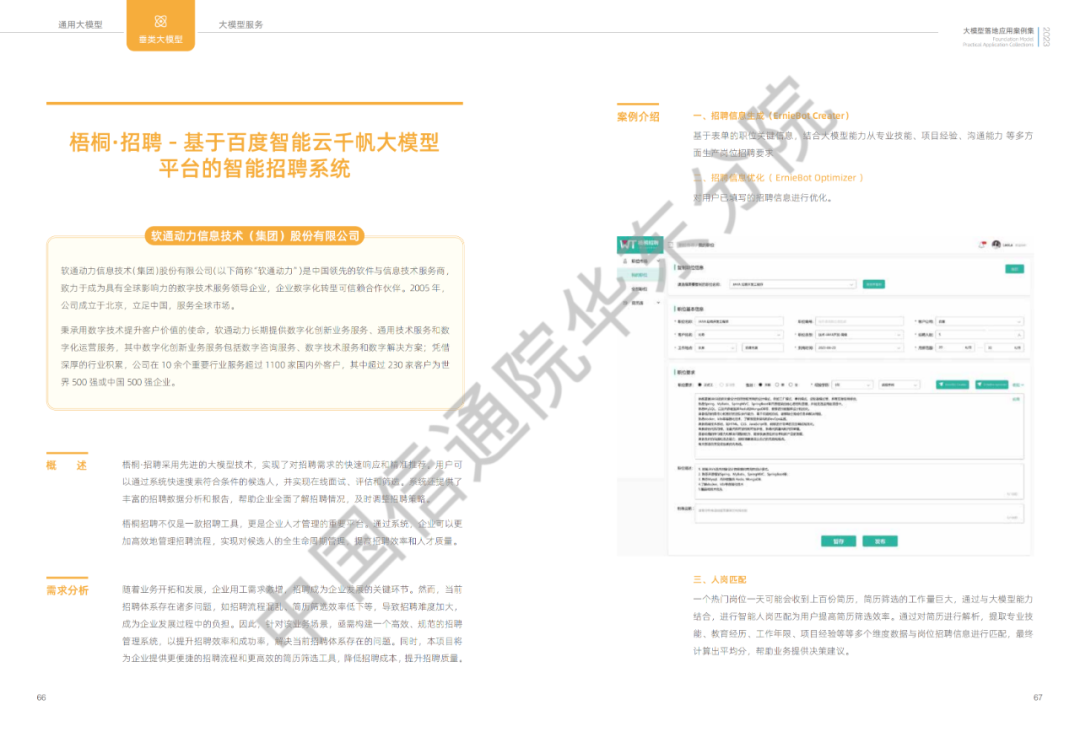Open the dropdown under the position name field
Screen dimensions: 1080x732
coord(739,335)
